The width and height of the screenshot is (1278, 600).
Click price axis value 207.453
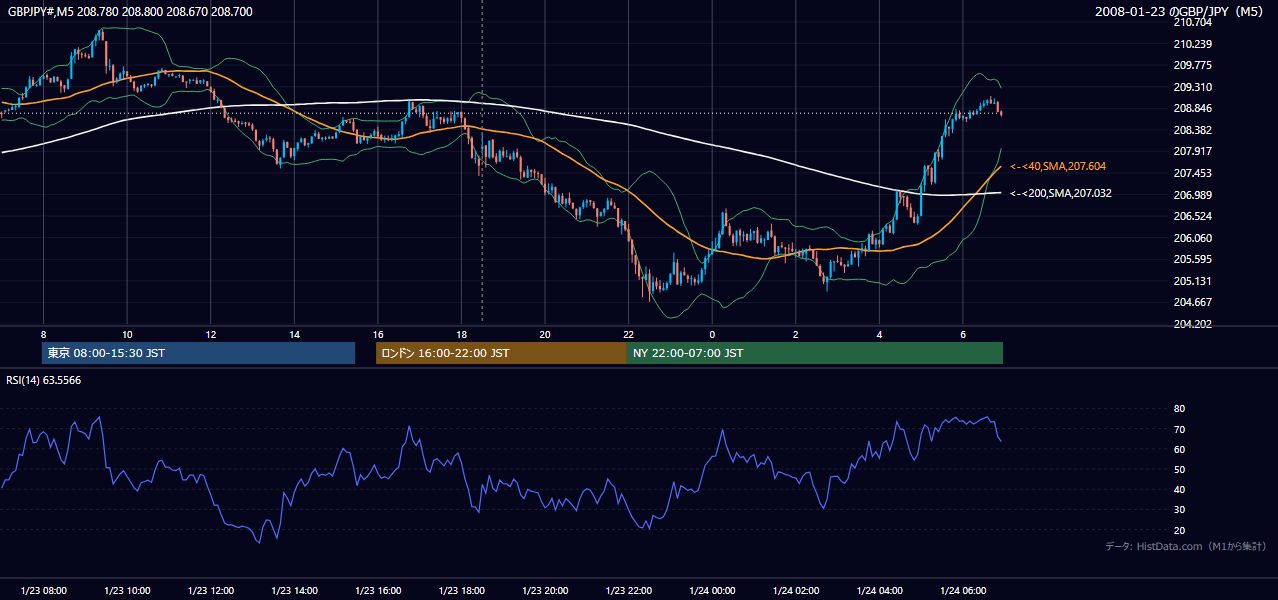1192,173
